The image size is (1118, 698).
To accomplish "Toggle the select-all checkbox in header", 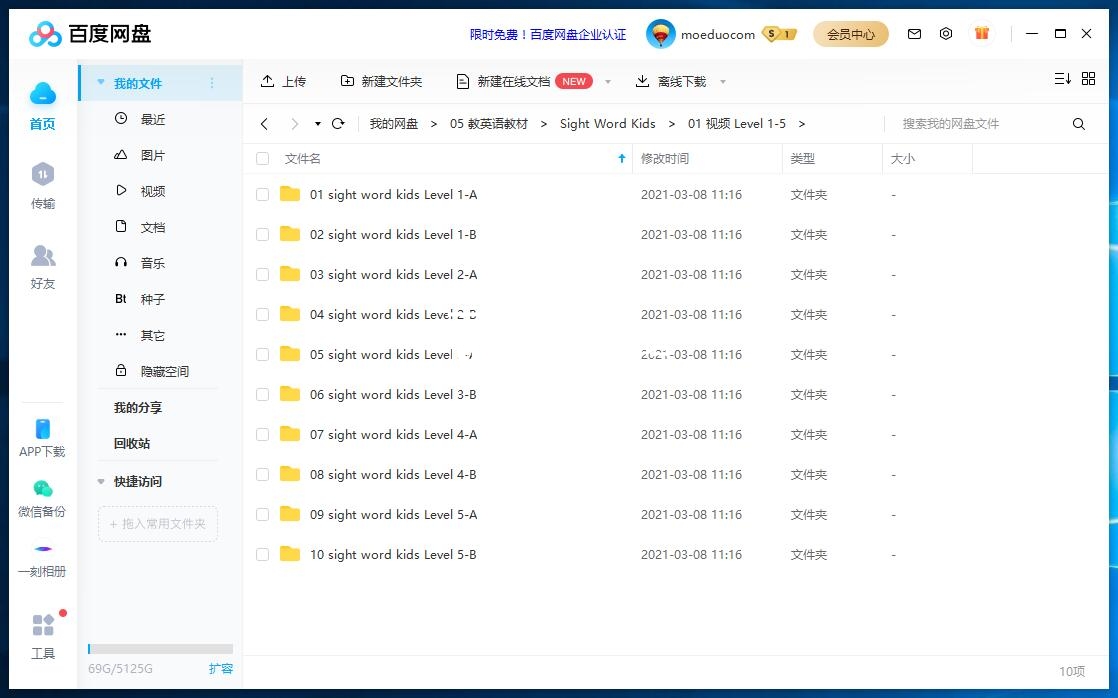I will [263, 159].
